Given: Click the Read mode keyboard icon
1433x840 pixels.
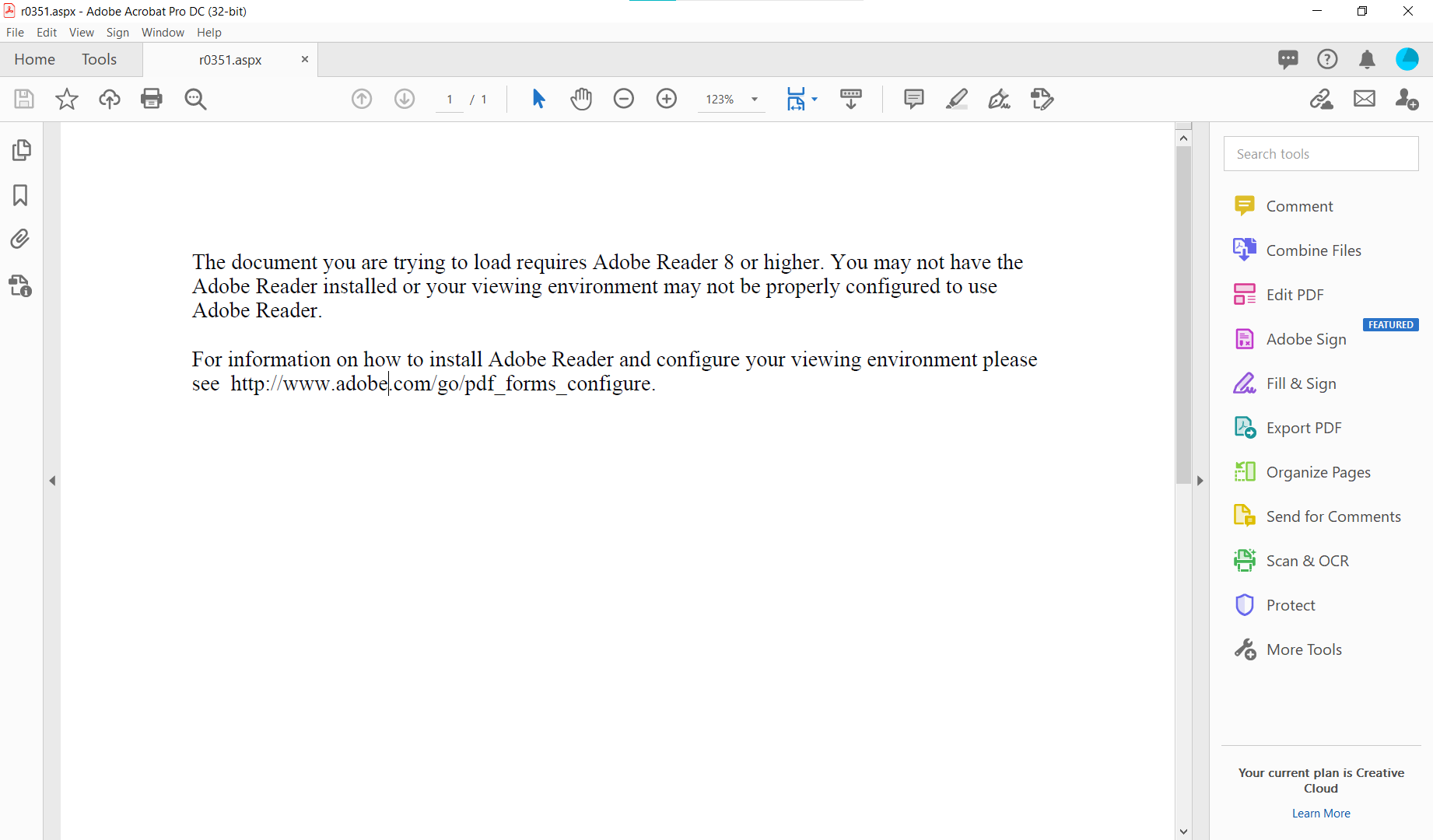Looking at the screenshot, I should (851, 99).
